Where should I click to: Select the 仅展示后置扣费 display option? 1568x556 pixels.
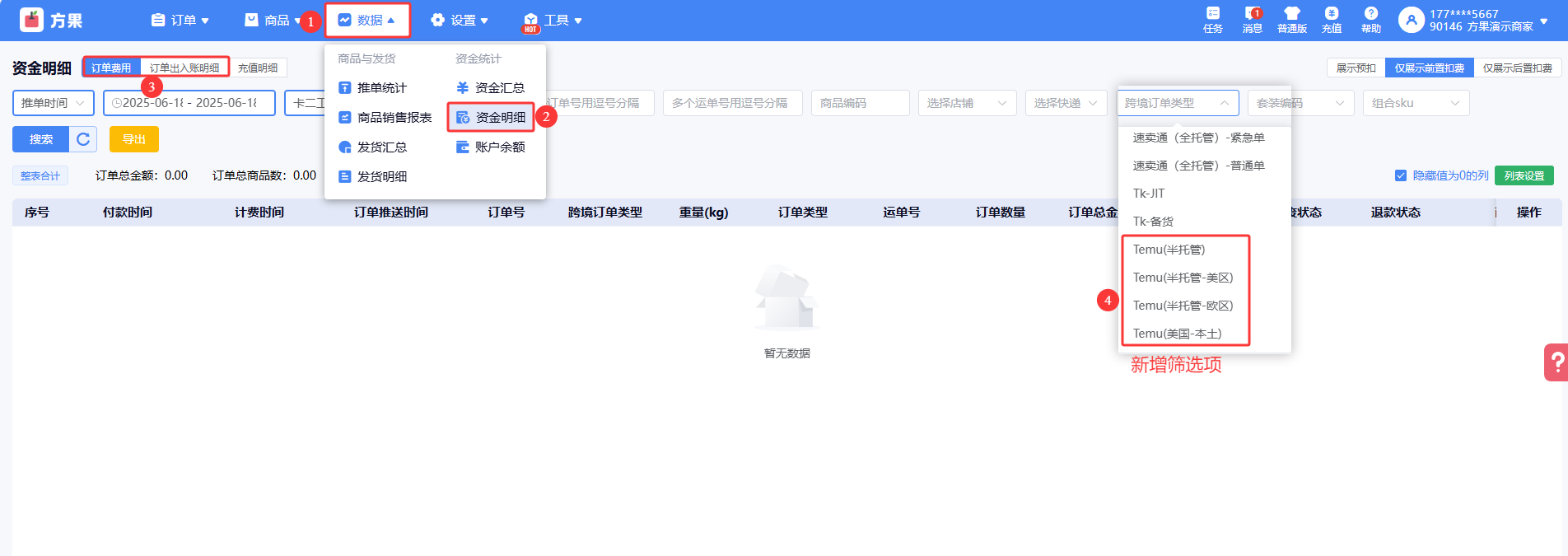click(1517, 68)
